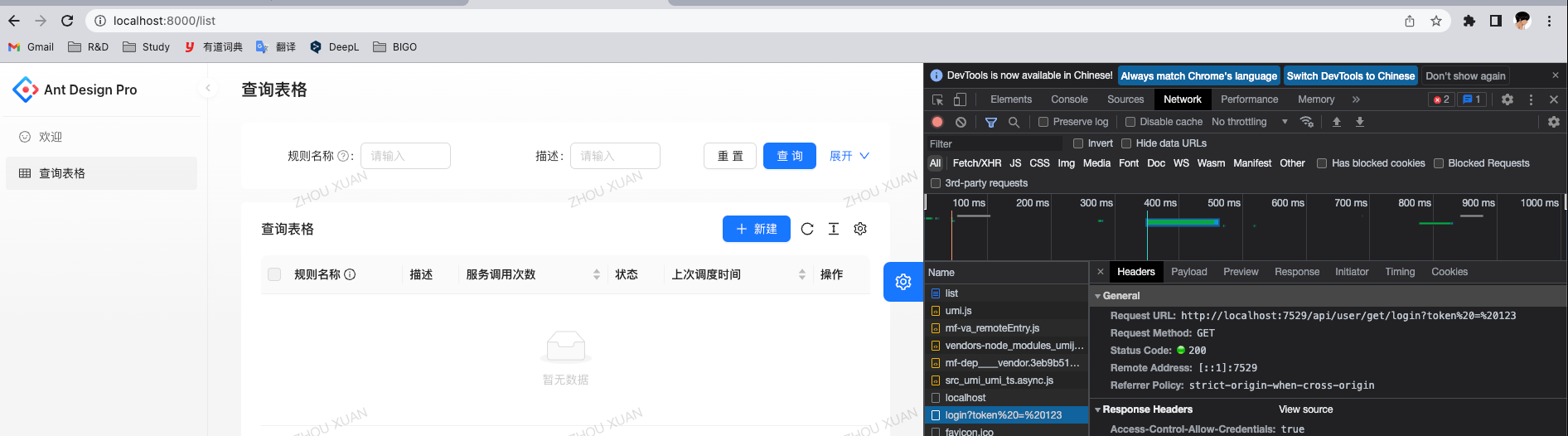Open the network search magnifier icon
Viewport: 1568px width, 436px height.
click(1014, 122)
